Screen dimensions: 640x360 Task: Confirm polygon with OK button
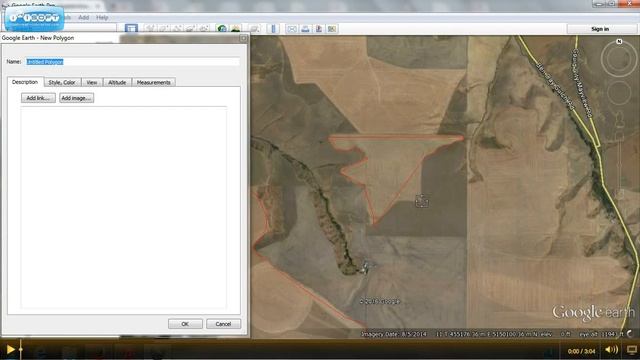click(185, 324)
